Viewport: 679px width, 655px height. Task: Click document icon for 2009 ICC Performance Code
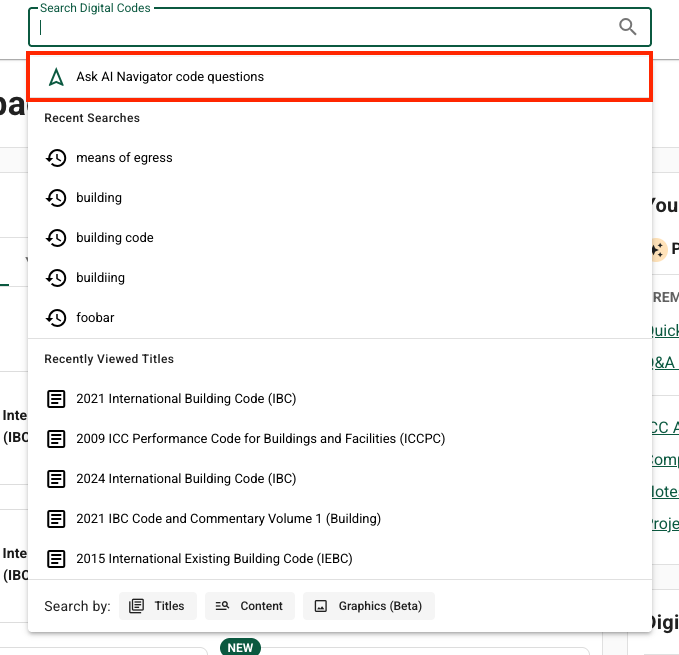[x=56, y=439]
